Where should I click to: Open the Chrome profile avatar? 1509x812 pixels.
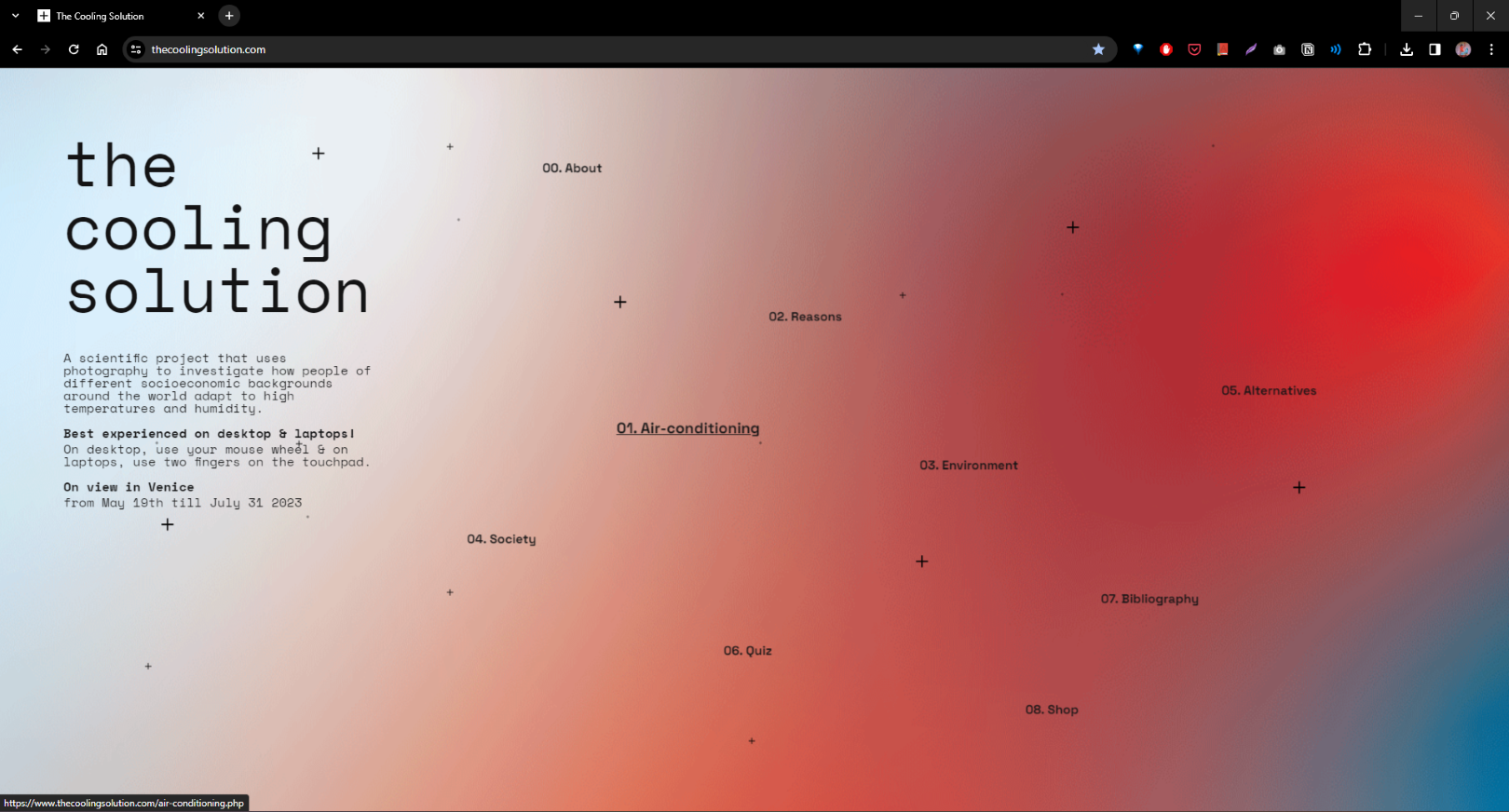[1463, 49]
